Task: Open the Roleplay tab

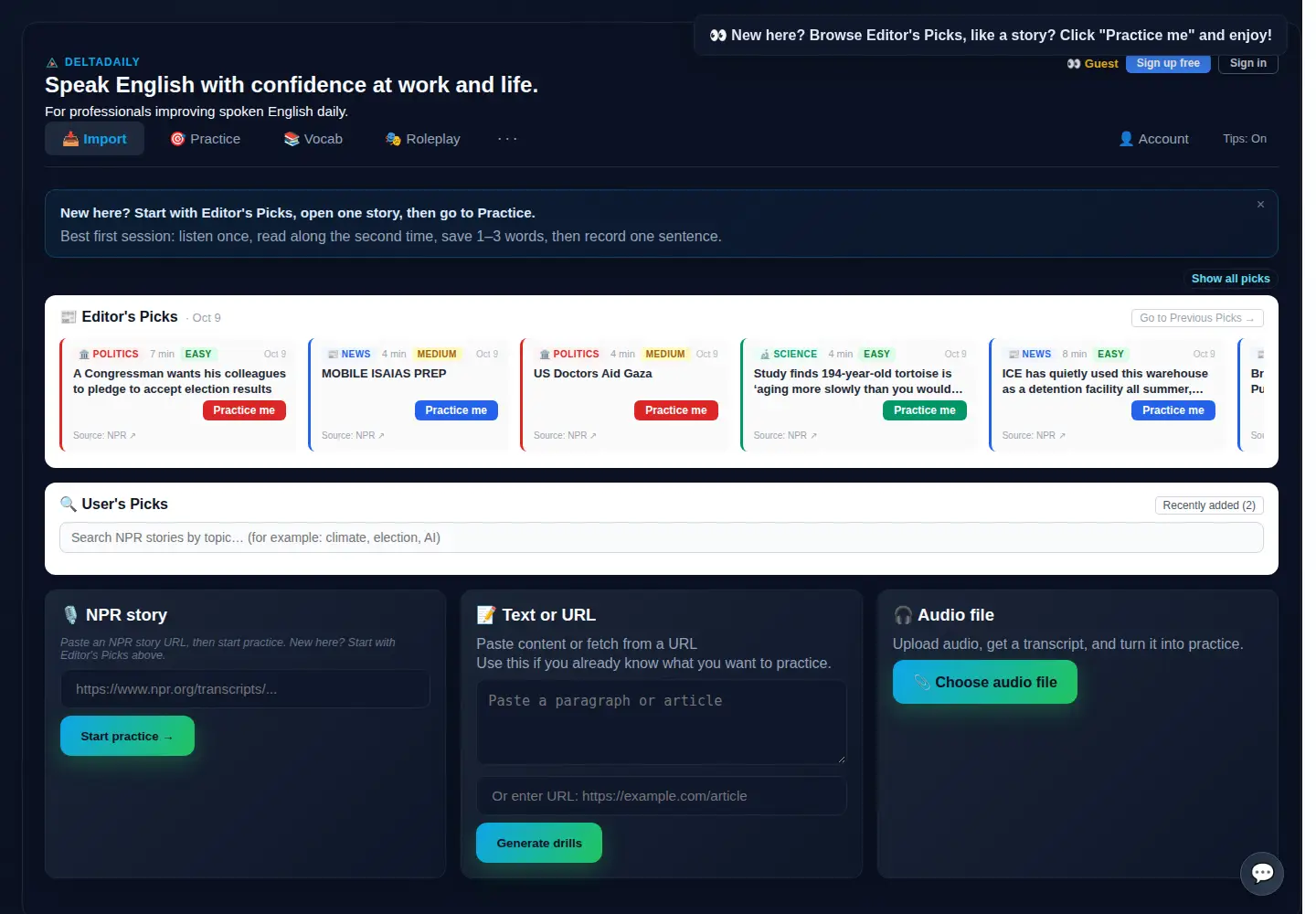Action: (423, 139)
